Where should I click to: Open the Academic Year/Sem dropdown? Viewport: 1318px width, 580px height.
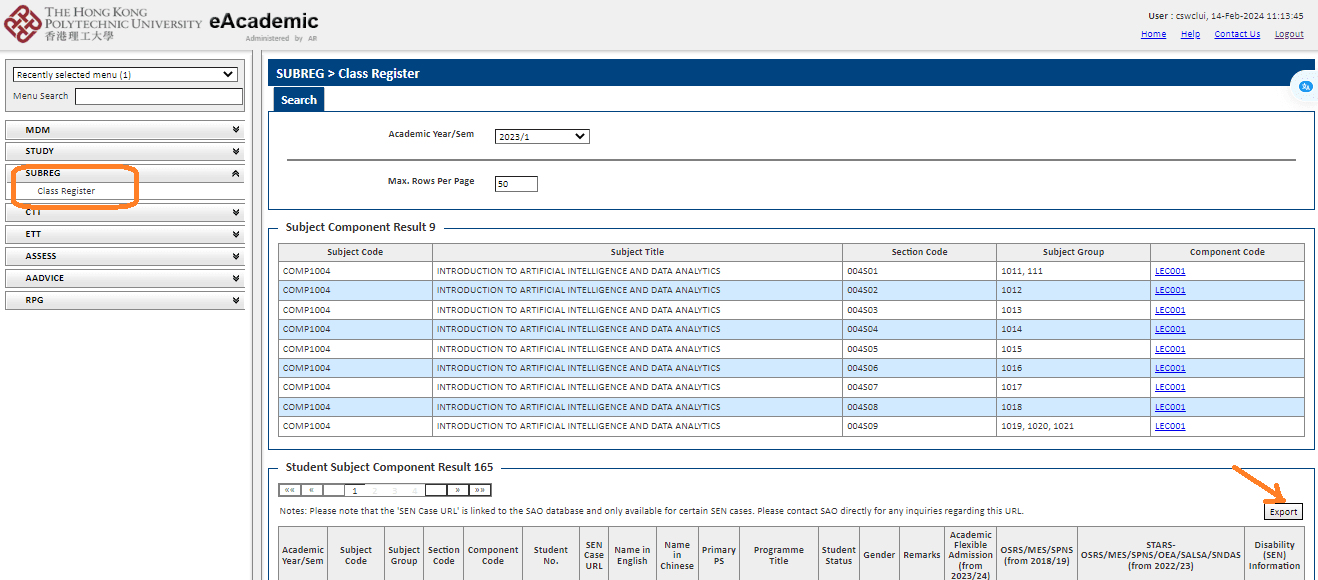pyautogui.click(x=542, y=136)
